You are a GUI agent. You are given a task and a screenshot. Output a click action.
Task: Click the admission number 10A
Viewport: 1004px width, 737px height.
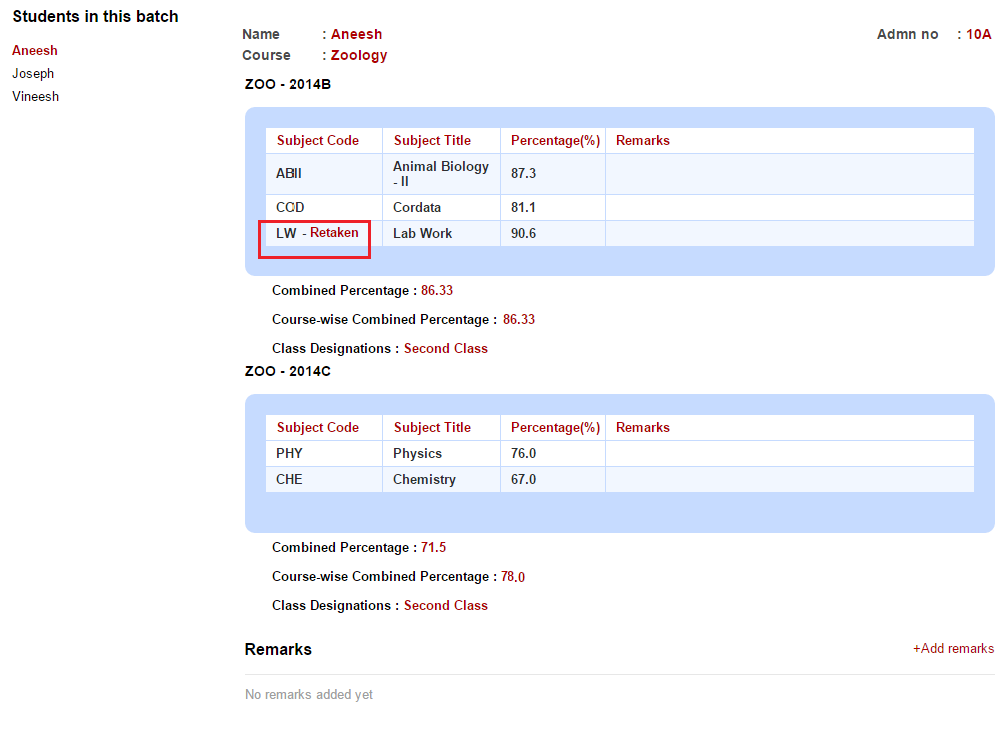coord(978,34)
